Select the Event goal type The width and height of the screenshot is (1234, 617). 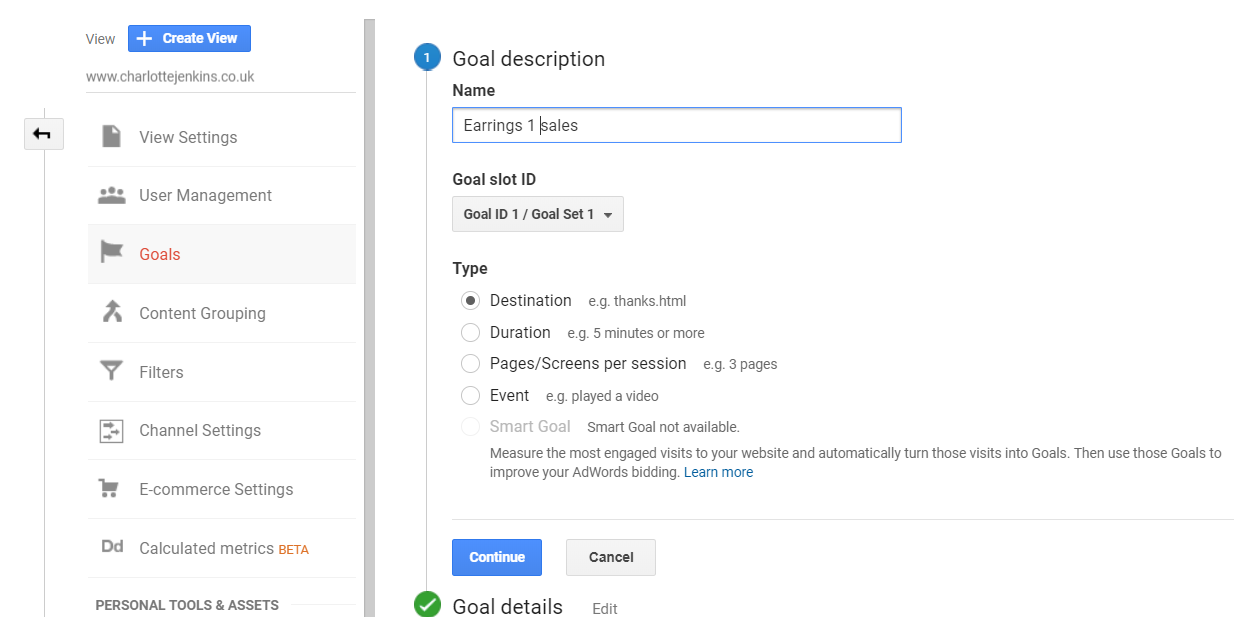(x=470, y=396)
